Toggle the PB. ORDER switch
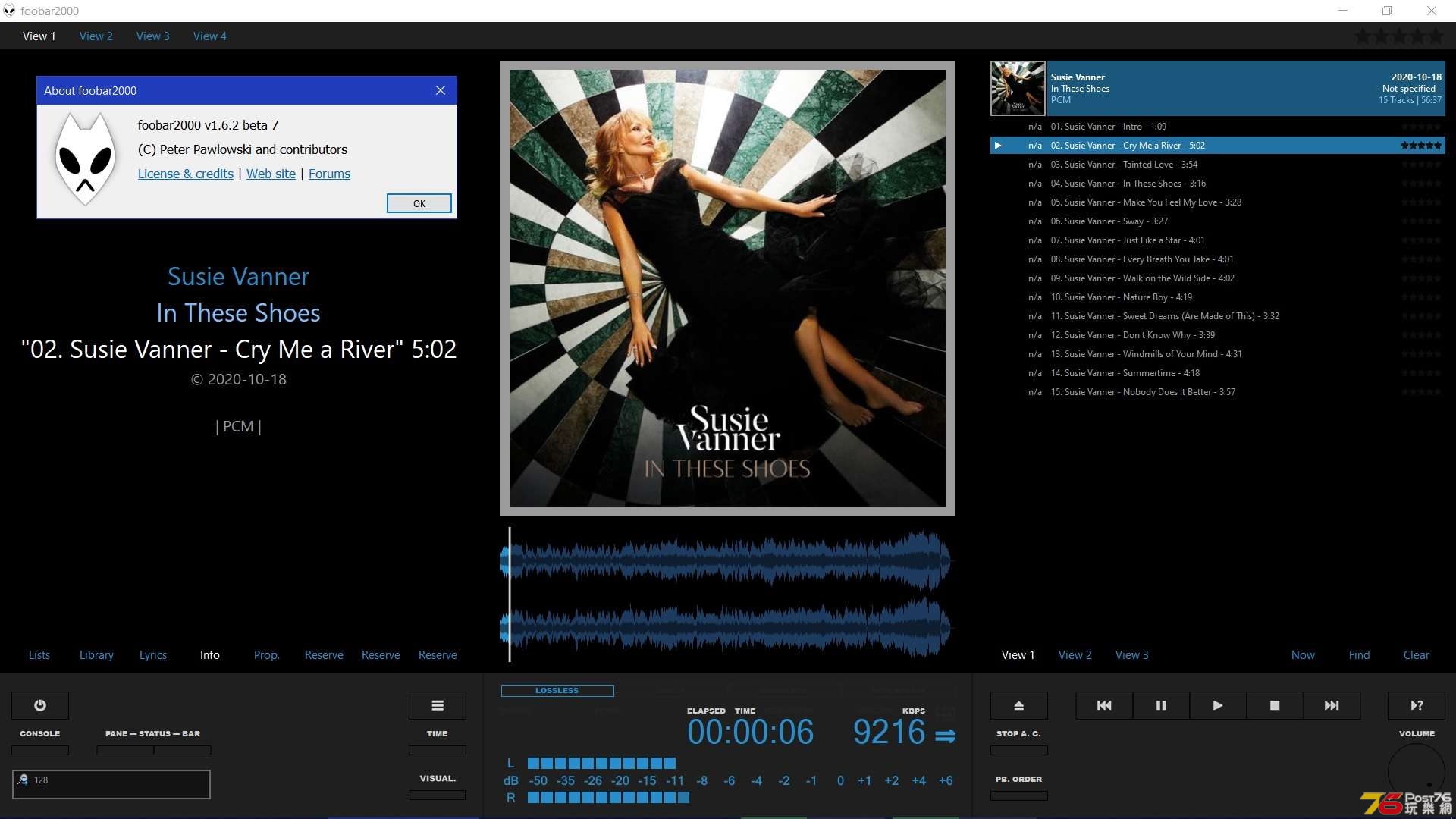This screenshot has width=1456, height=819. tap(1019, 796)
